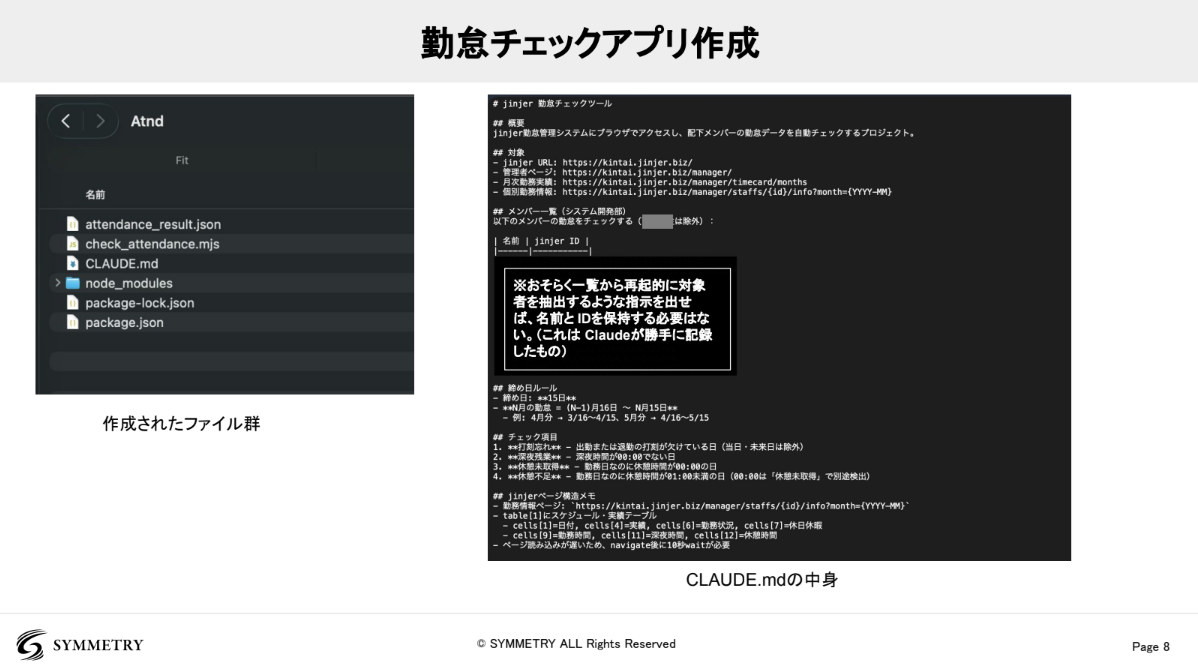Image resolution: width=1198 pixels, height=670 pixels.
Task: Click the attendance_result.json file name
Action: (x=153, y=225)
